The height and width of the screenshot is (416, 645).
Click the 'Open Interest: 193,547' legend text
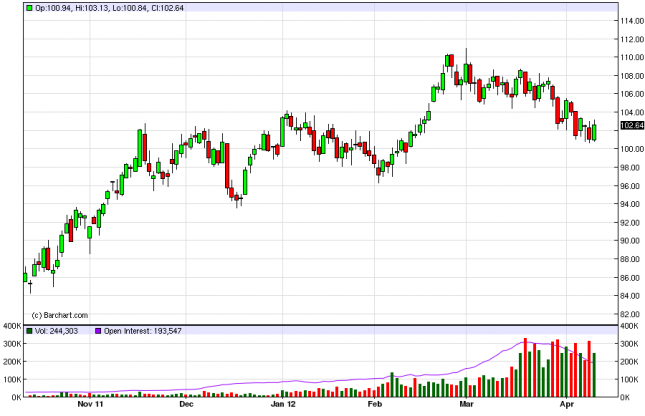click(x=143, y=331)
